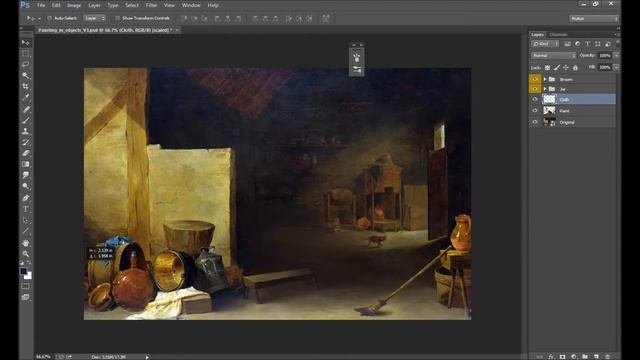Open the workspace switcher dropdown
This screenshot has width=640, height=360.
click(x=594, y=18)
